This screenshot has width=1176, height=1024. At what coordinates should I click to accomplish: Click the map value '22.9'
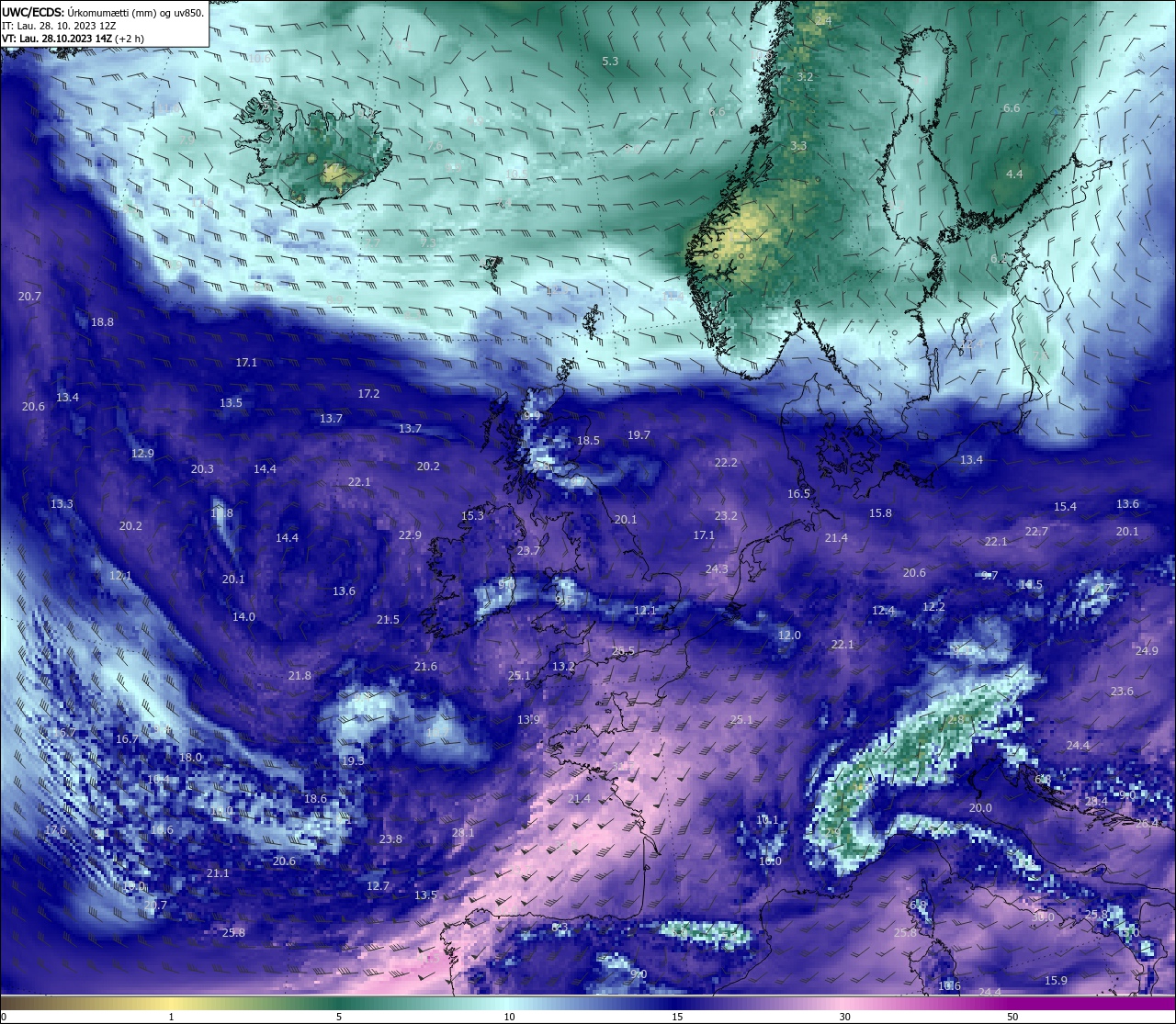410,535
